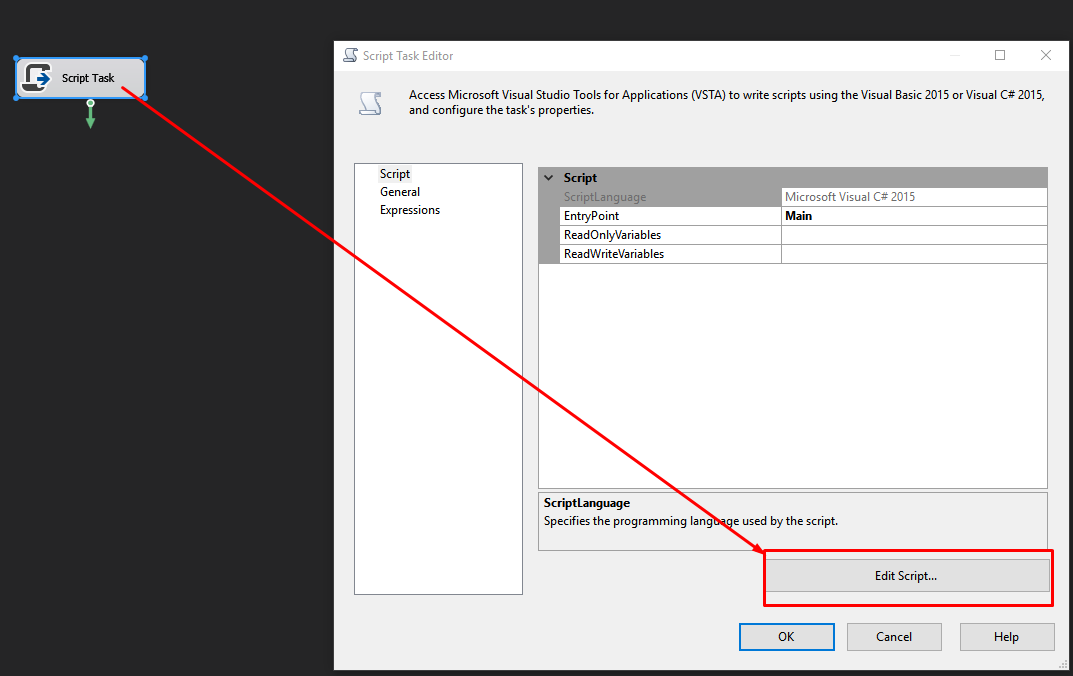
Task: Click the green precedence constraint arrow
Action: [90, 116]
